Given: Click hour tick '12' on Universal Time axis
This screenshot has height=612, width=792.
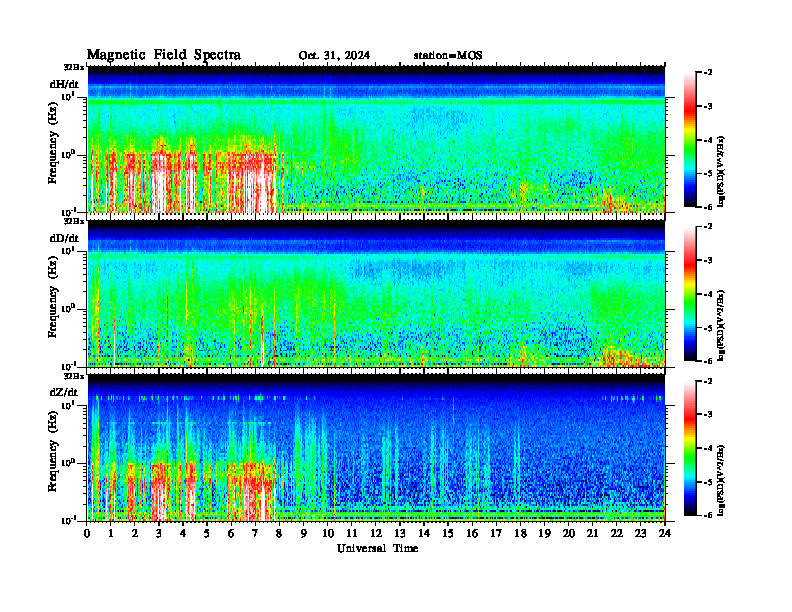Looking at the screenshot, I should [x=376, y=533].
